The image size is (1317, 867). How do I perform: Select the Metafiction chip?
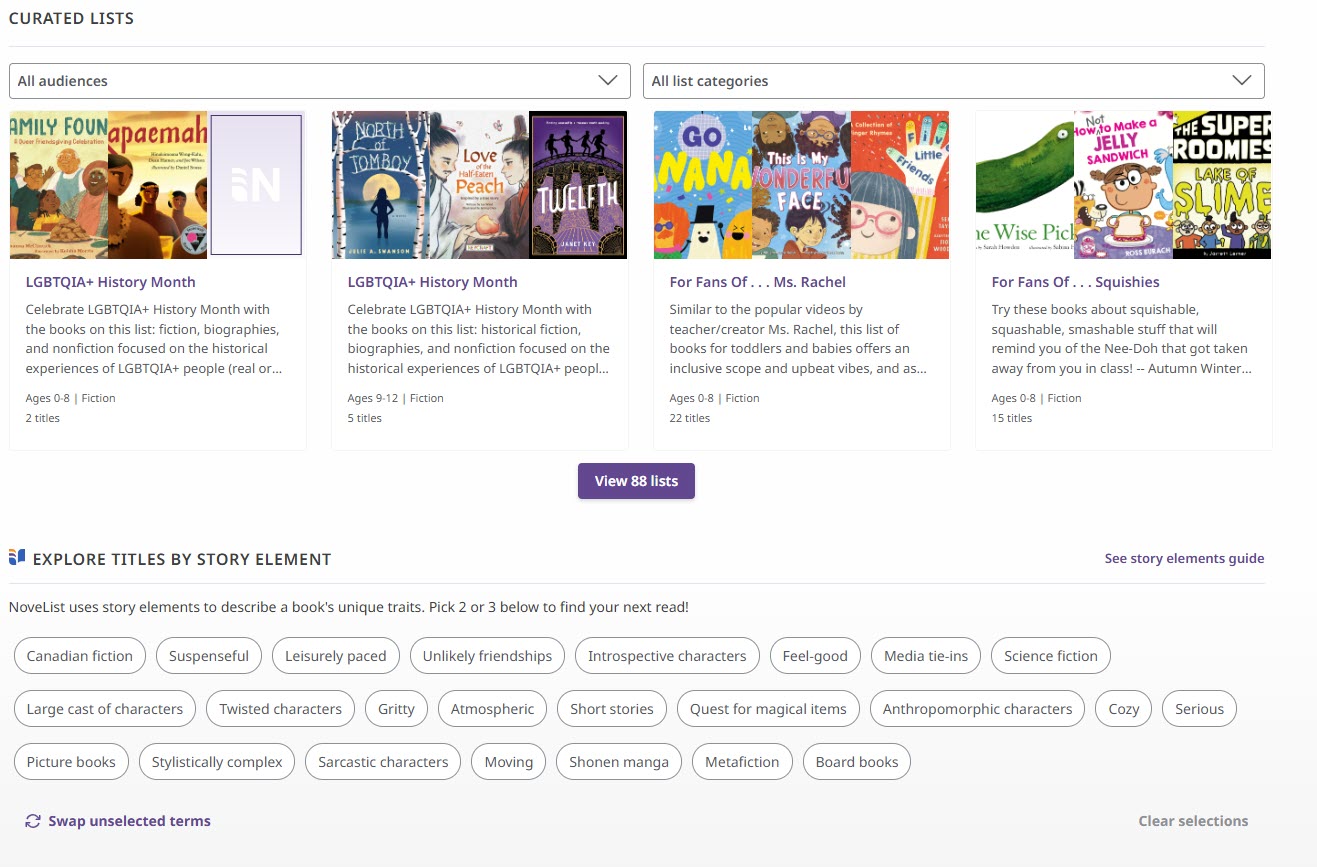tap(742, 762)
